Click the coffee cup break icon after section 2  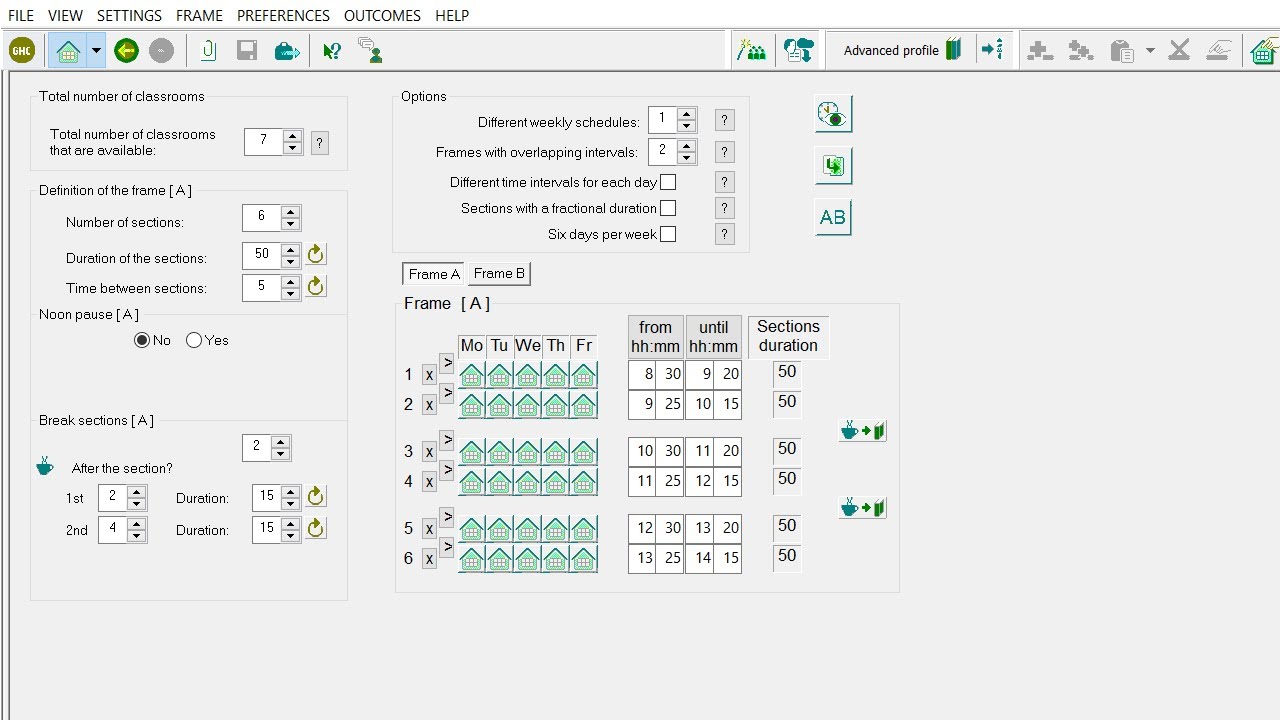coord(862,431)
